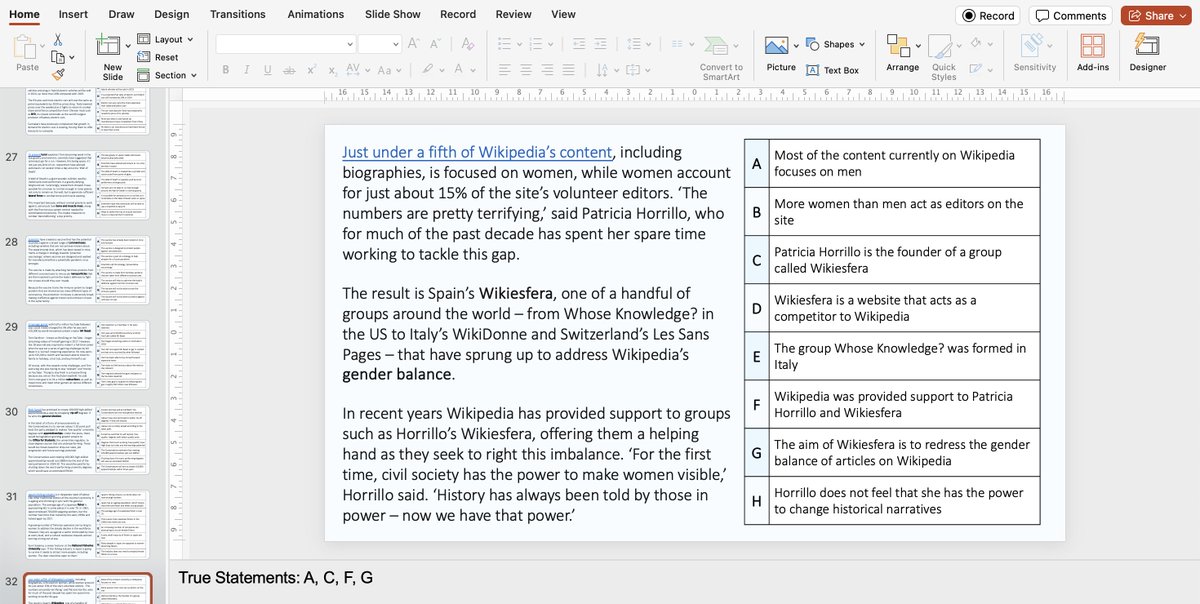Select slide 31 thumbnail

[88, 524]
